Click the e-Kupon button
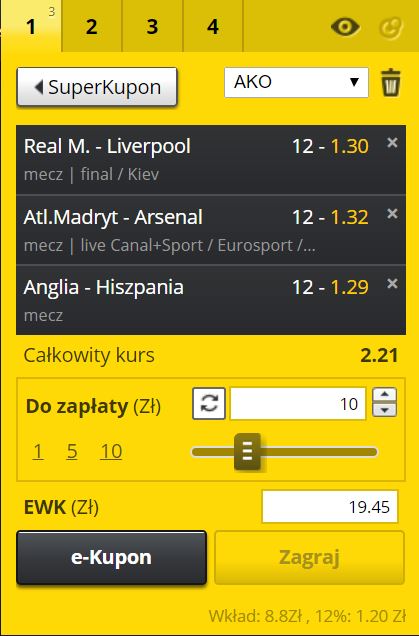419x636 pixels. [x=112, y=558]
